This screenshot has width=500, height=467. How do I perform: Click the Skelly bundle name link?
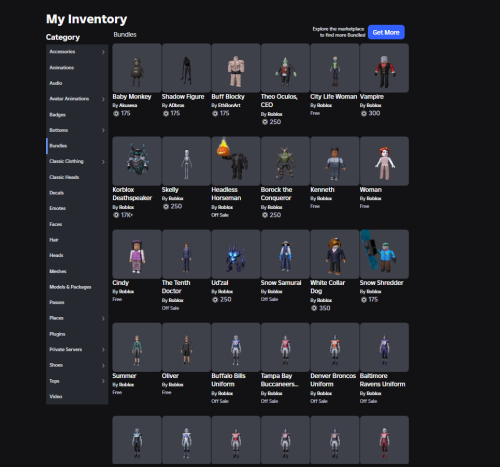tap(170, 190)
